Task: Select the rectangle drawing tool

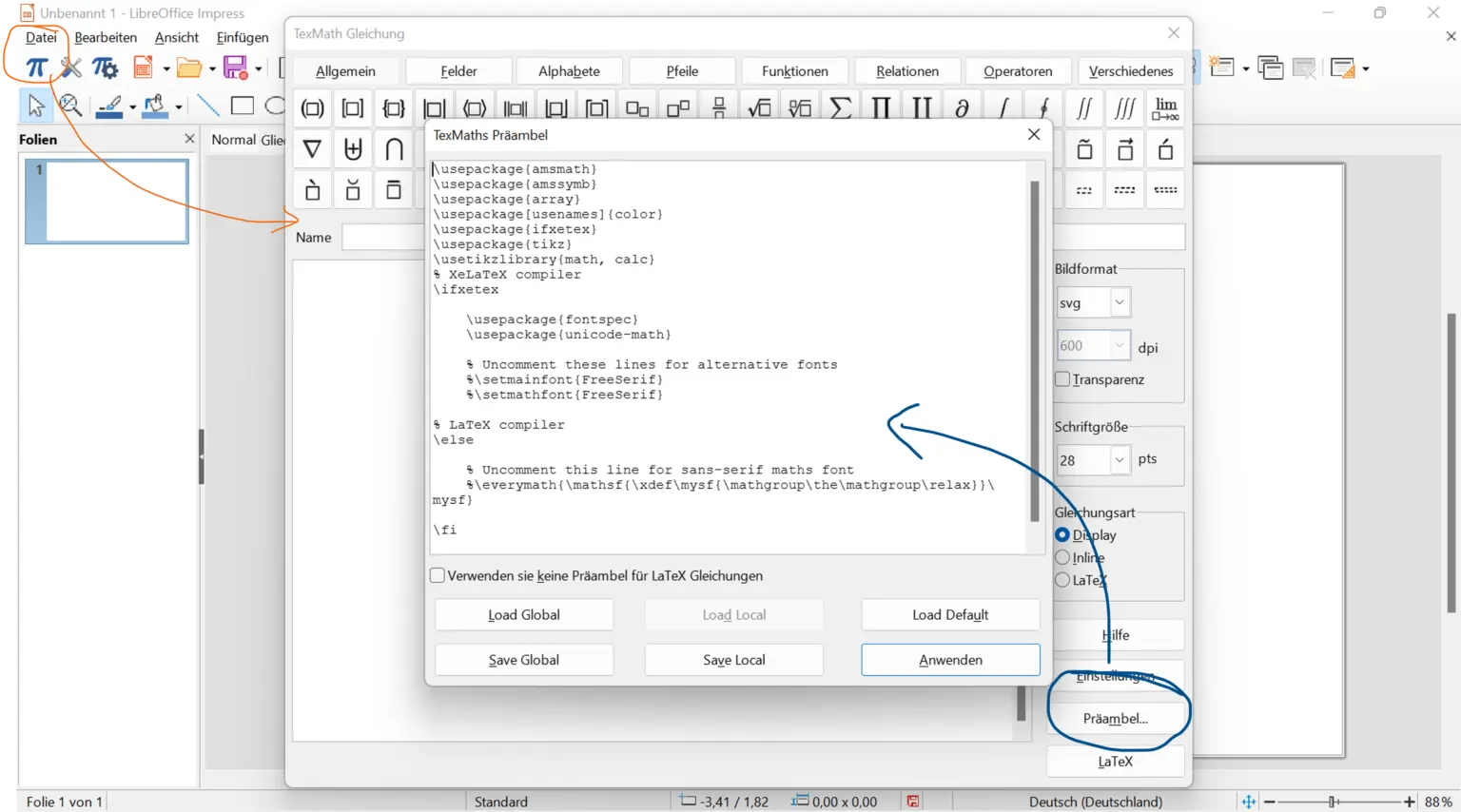Action: pos(243,106)
